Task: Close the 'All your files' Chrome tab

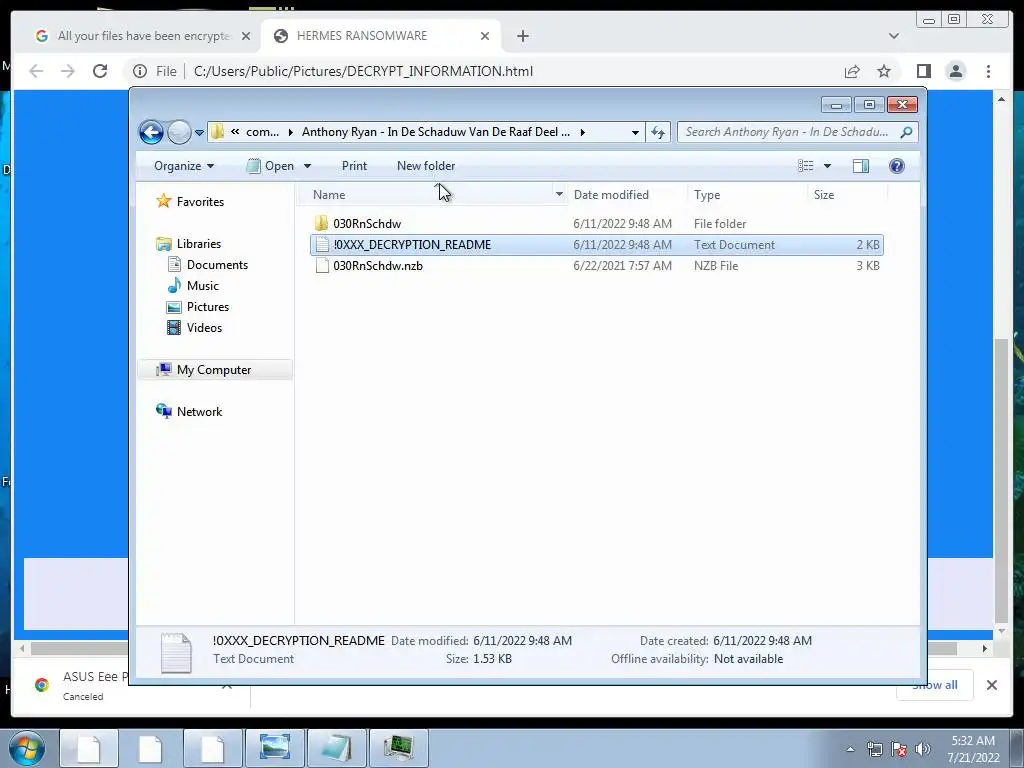Action: coord(246,36)
